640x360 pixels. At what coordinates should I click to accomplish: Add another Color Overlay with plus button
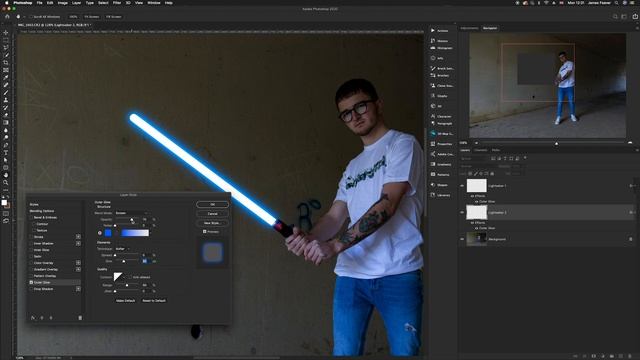[x=78, y=263]
